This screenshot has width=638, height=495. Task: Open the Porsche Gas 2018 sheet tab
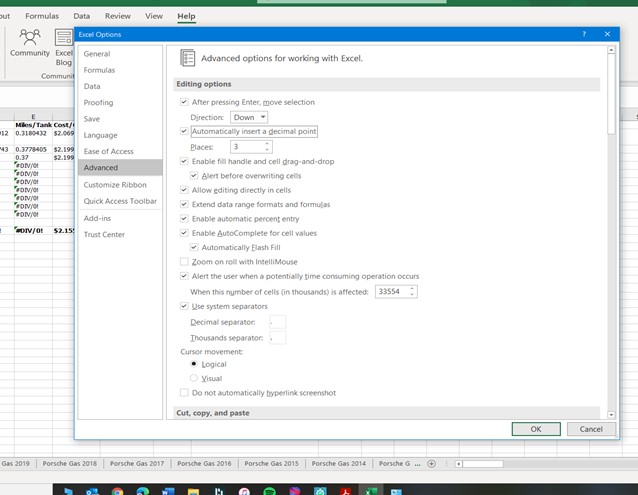70,463
